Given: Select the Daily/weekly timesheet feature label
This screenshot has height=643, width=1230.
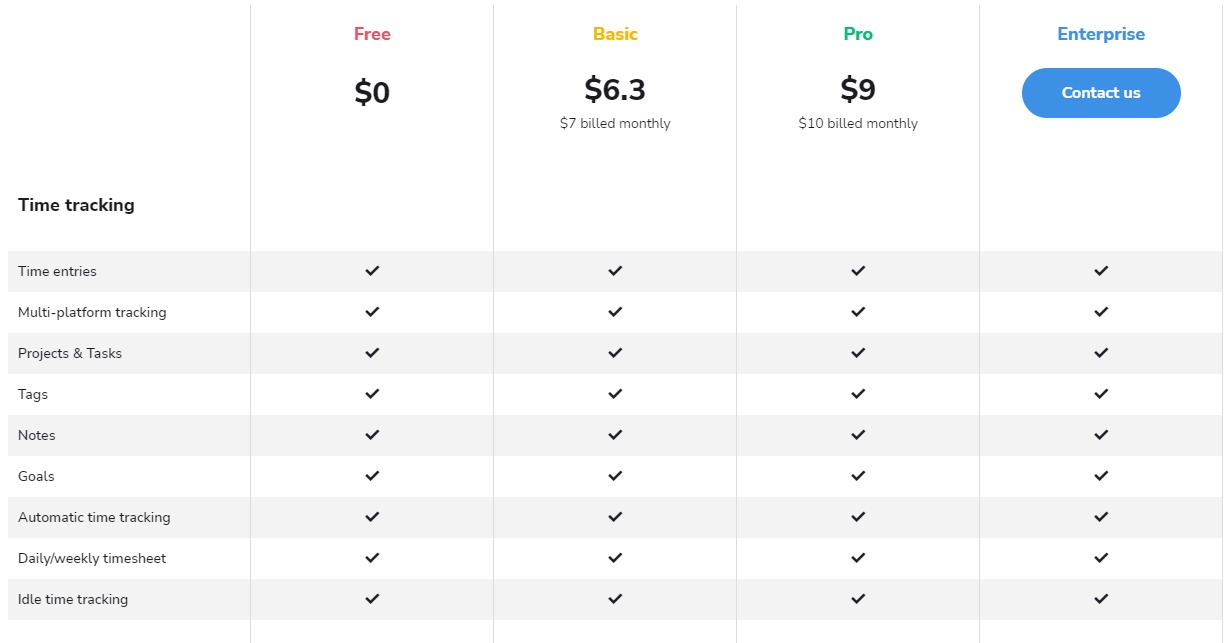Looking at the screenshot, I should click(x=92, y=558).
